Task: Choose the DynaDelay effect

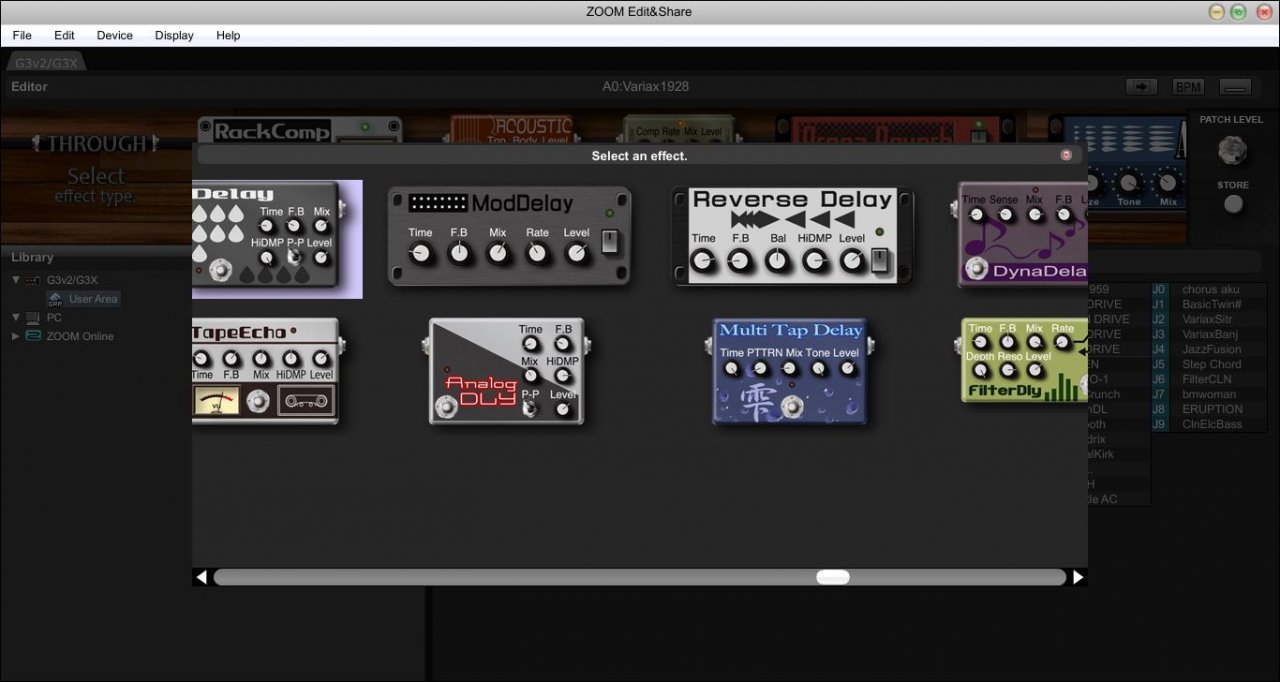Action: point(1022,234)
